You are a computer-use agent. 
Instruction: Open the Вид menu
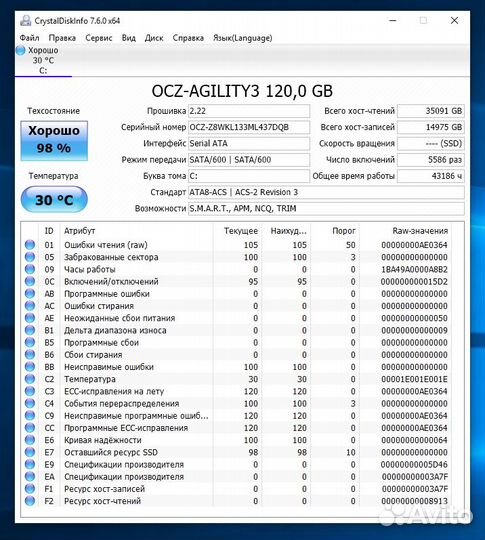(128, 38)
